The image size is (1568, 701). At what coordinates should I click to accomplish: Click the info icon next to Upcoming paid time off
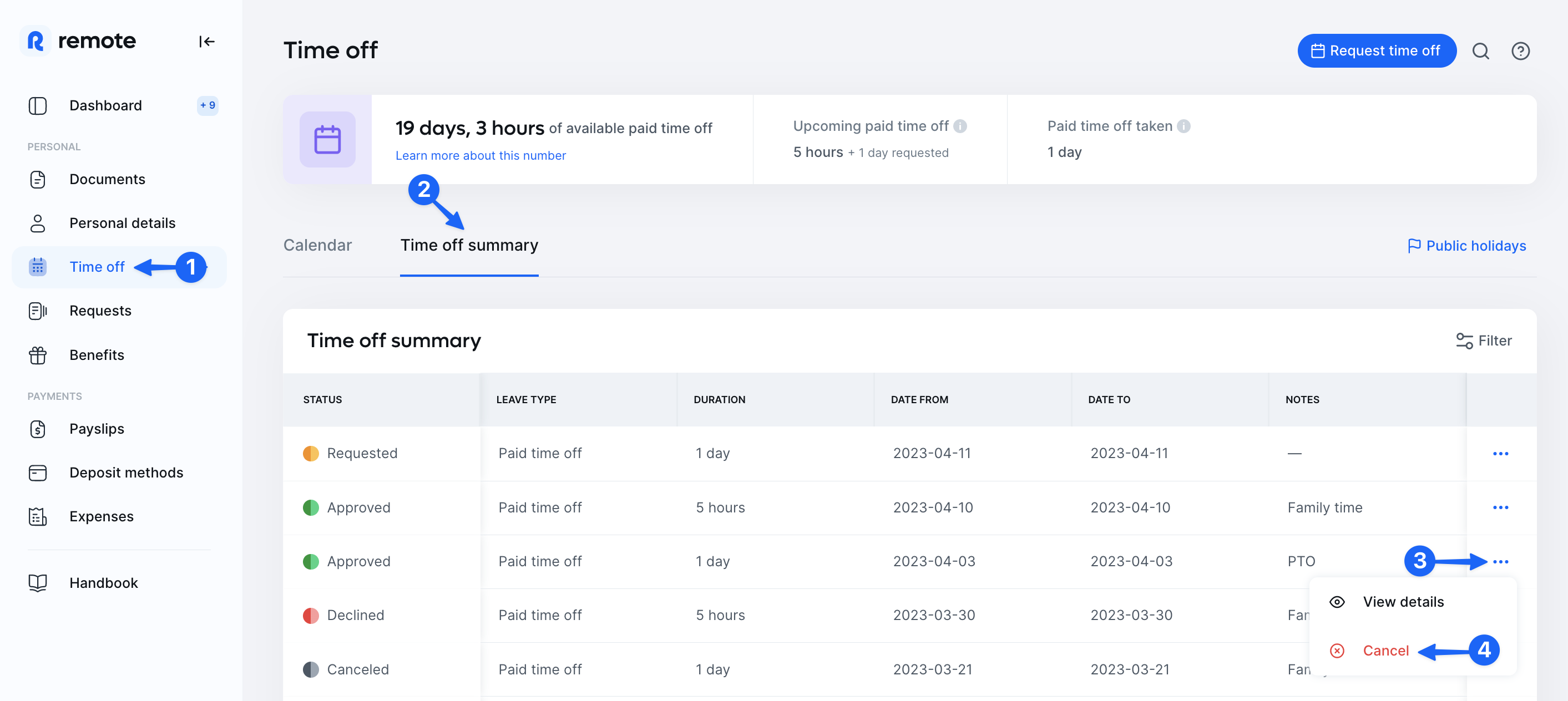tap(960, 126)
